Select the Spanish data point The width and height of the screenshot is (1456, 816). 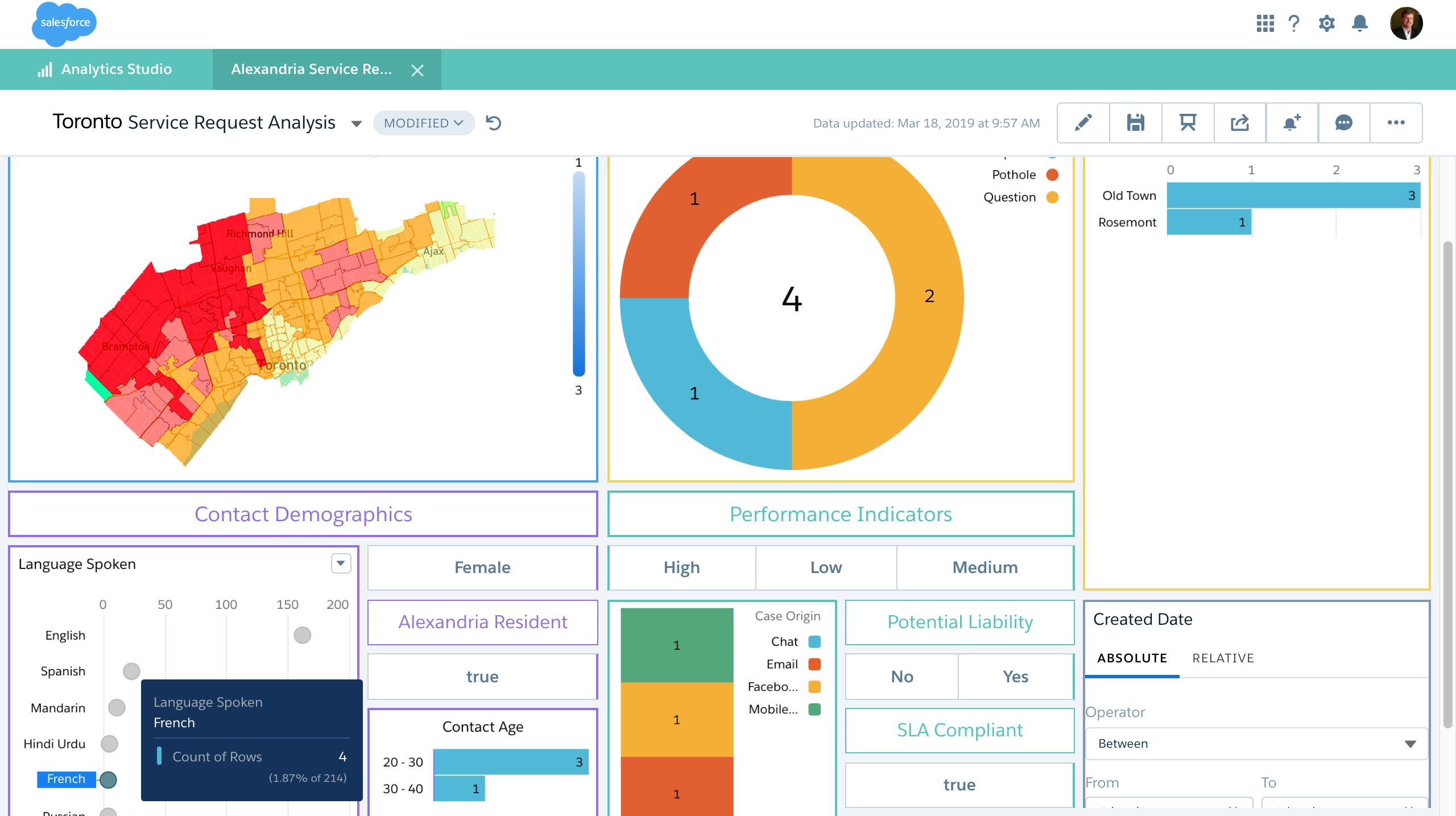[x=131, y=671]
